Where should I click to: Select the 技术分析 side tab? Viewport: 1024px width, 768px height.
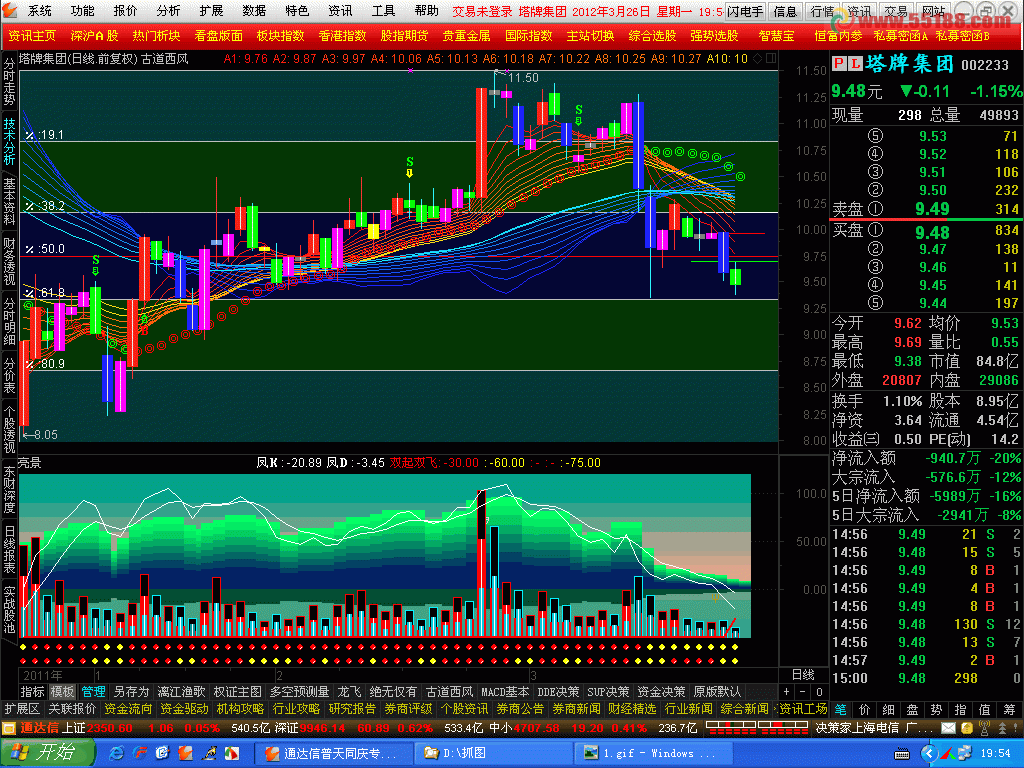9,142
